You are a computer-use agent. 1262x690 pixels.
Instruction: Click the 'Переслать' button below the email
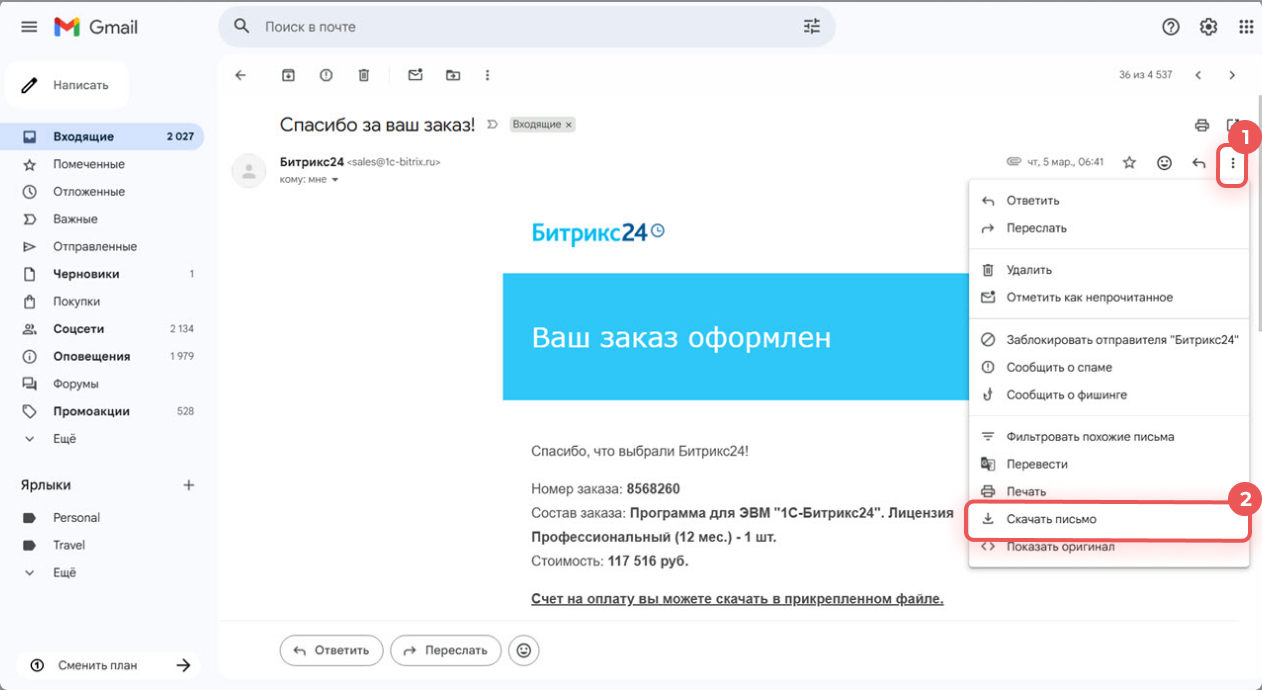coord(445,650)
